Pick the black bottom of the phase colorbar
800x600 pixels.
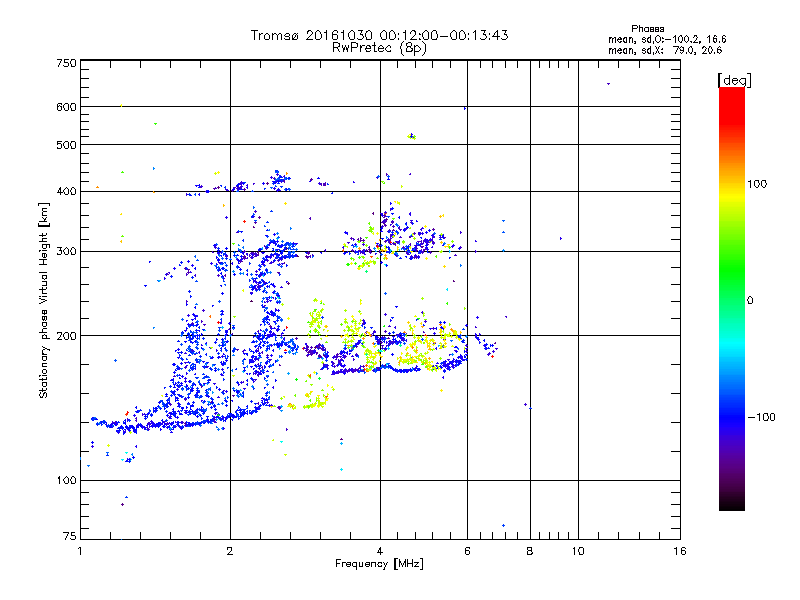[x=732, y=503]
